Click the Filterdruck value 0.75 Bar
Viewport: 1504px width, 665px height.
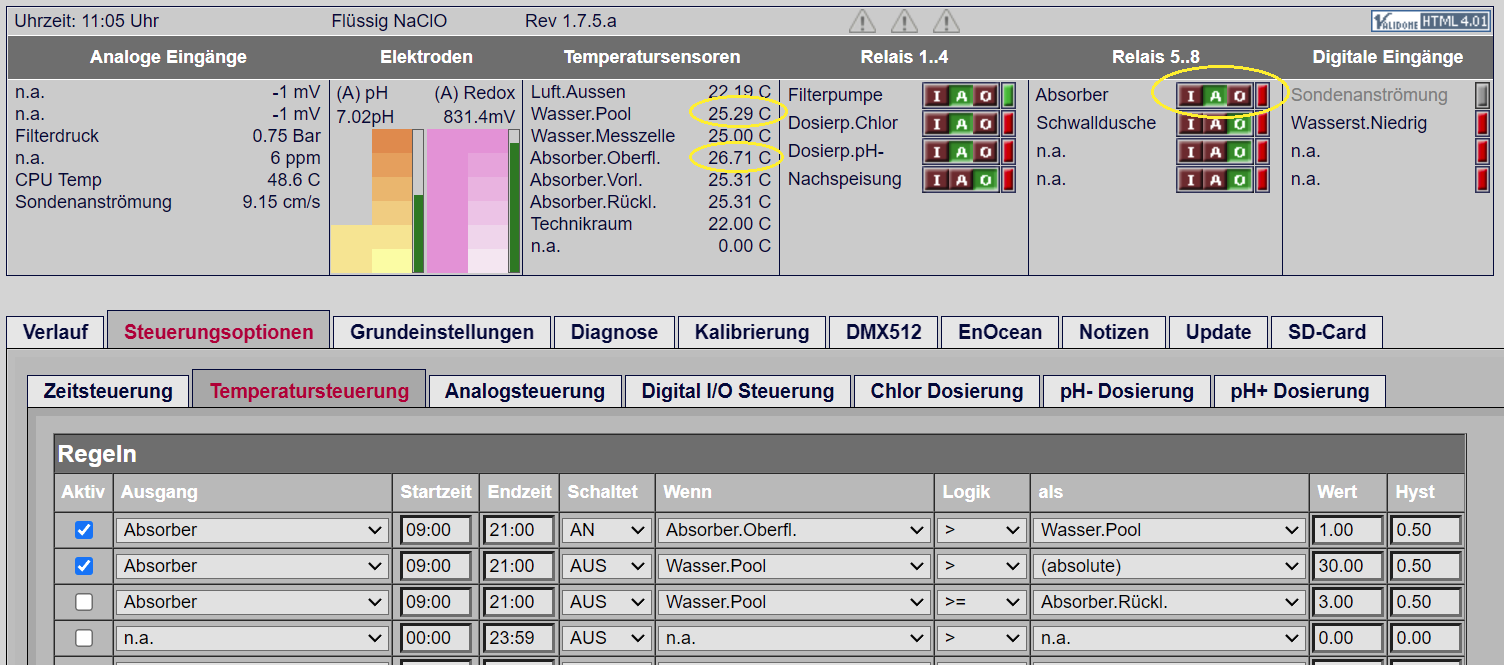[286, 136]
